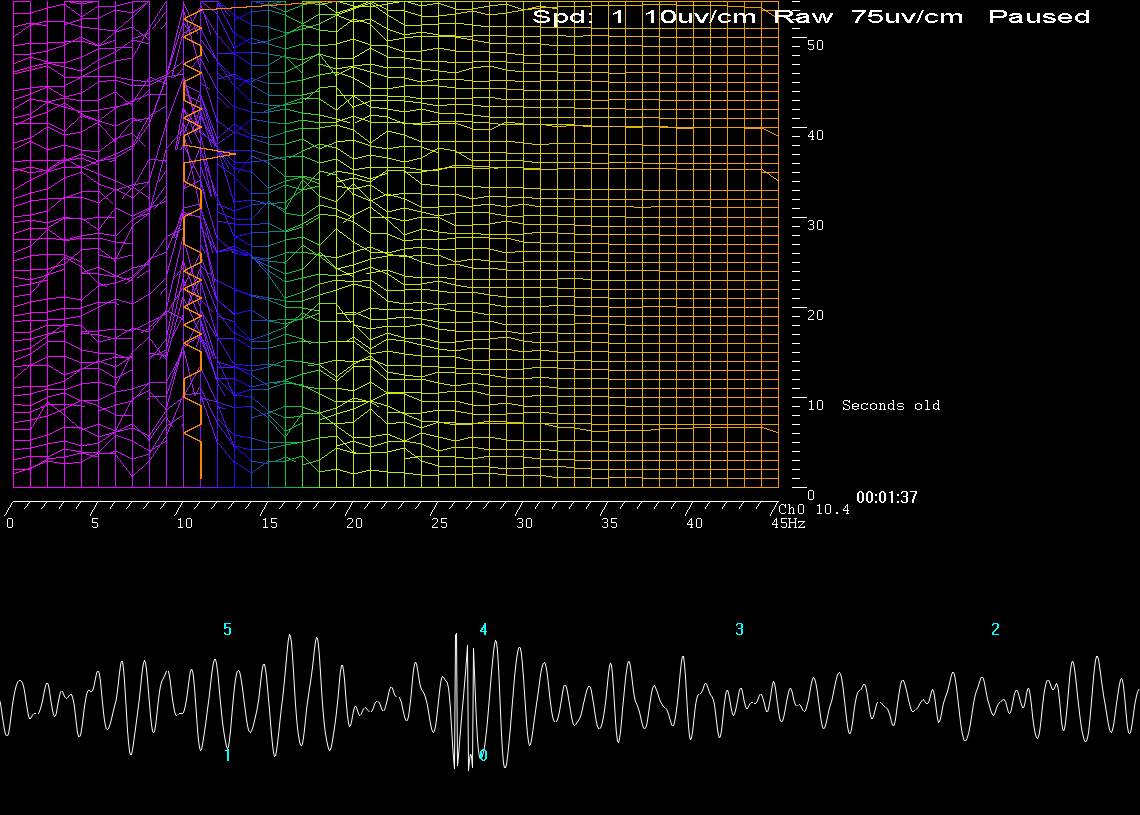The image size is (1140, 815).
Task: Click the 10 Hz frequency axis label
Action: coord(184,523)
